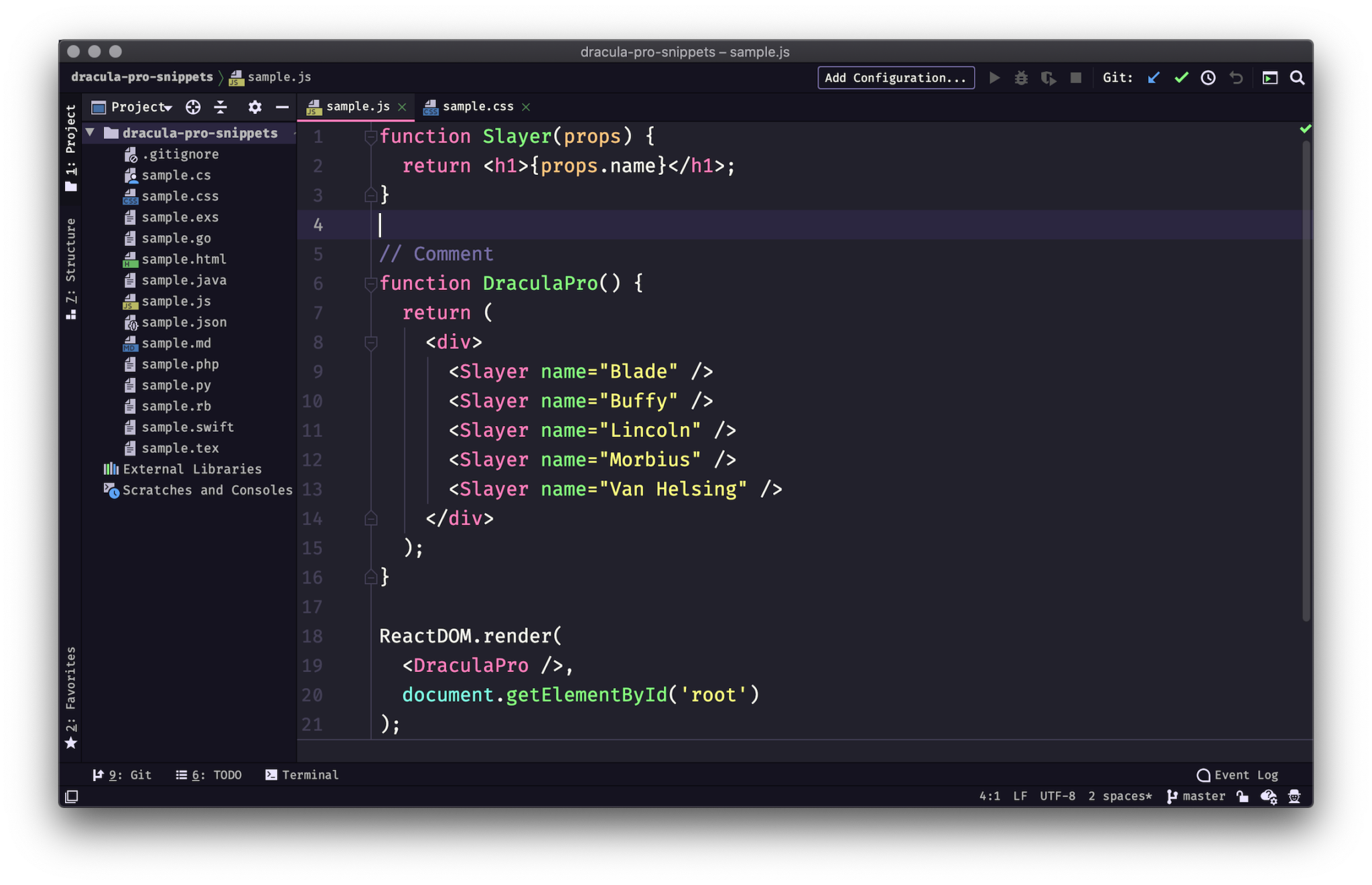
Task: Collapse the dracula-pro-snippets folder
Action: [x=91, y=133]
